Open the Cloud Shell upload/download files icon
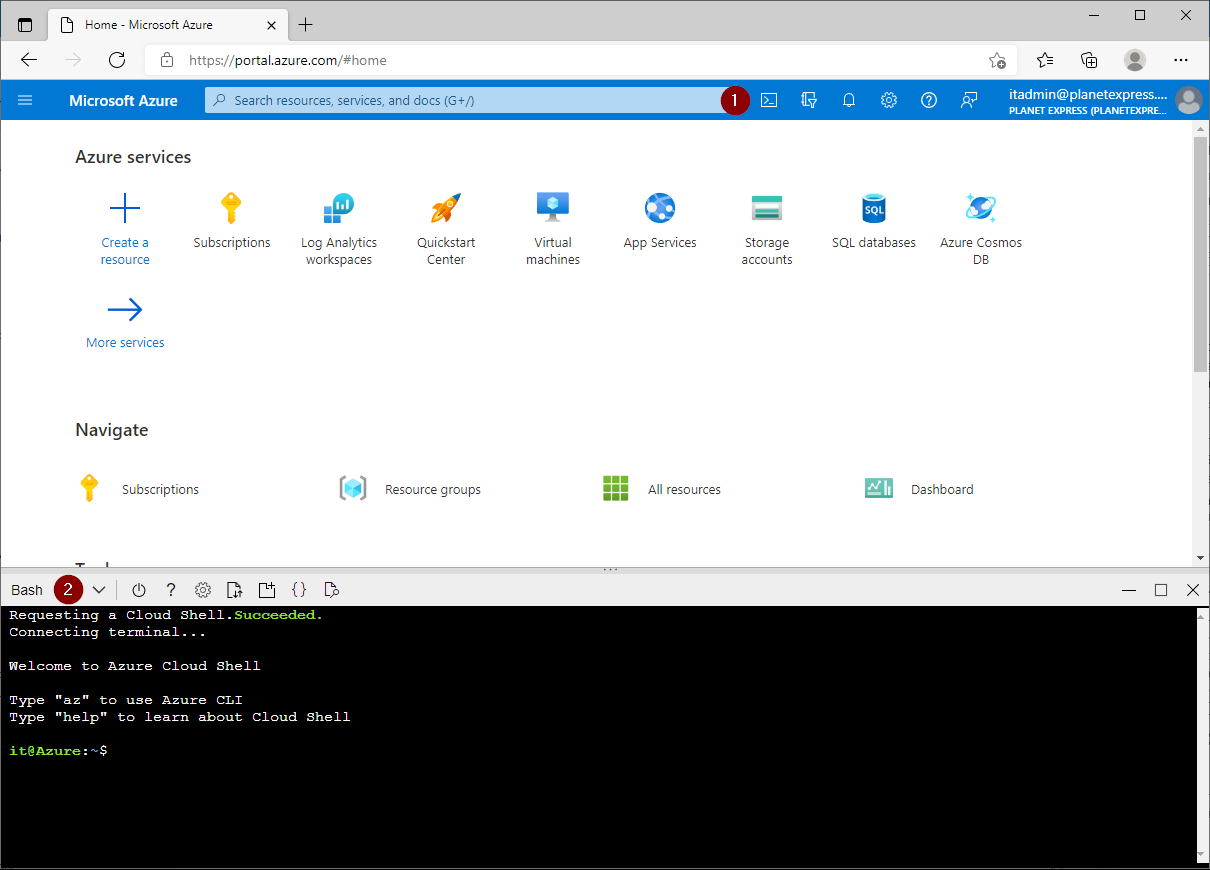Viewport: 1210px width, 870px height. coord(234,590)
